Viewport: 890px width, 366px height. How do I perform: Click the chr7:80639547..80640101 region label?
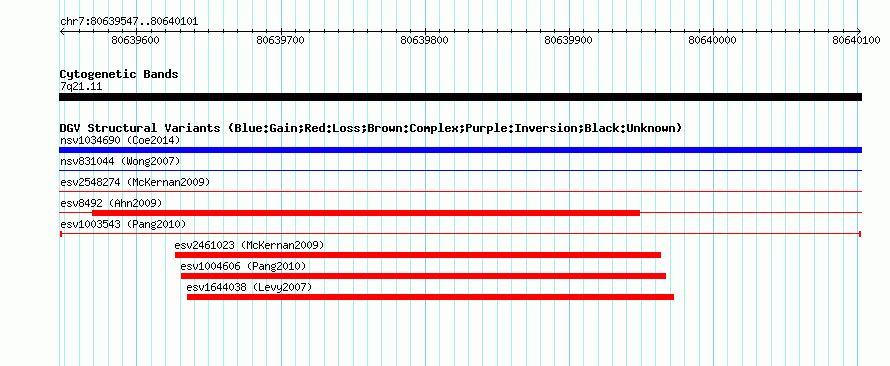(129, 22)
